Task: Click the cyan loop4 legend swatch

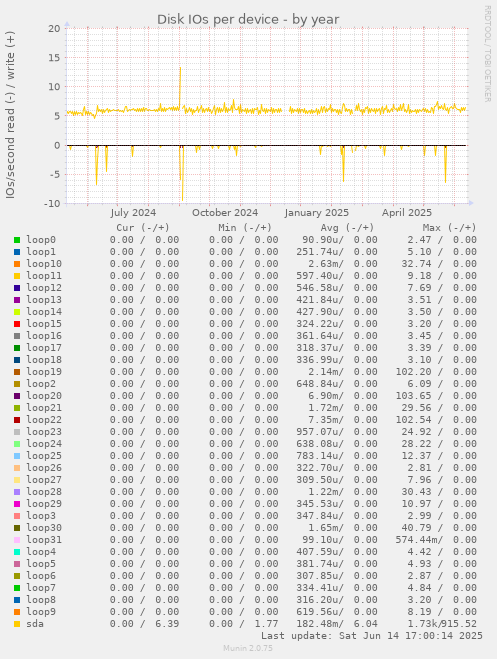Action: coord(17,552)
